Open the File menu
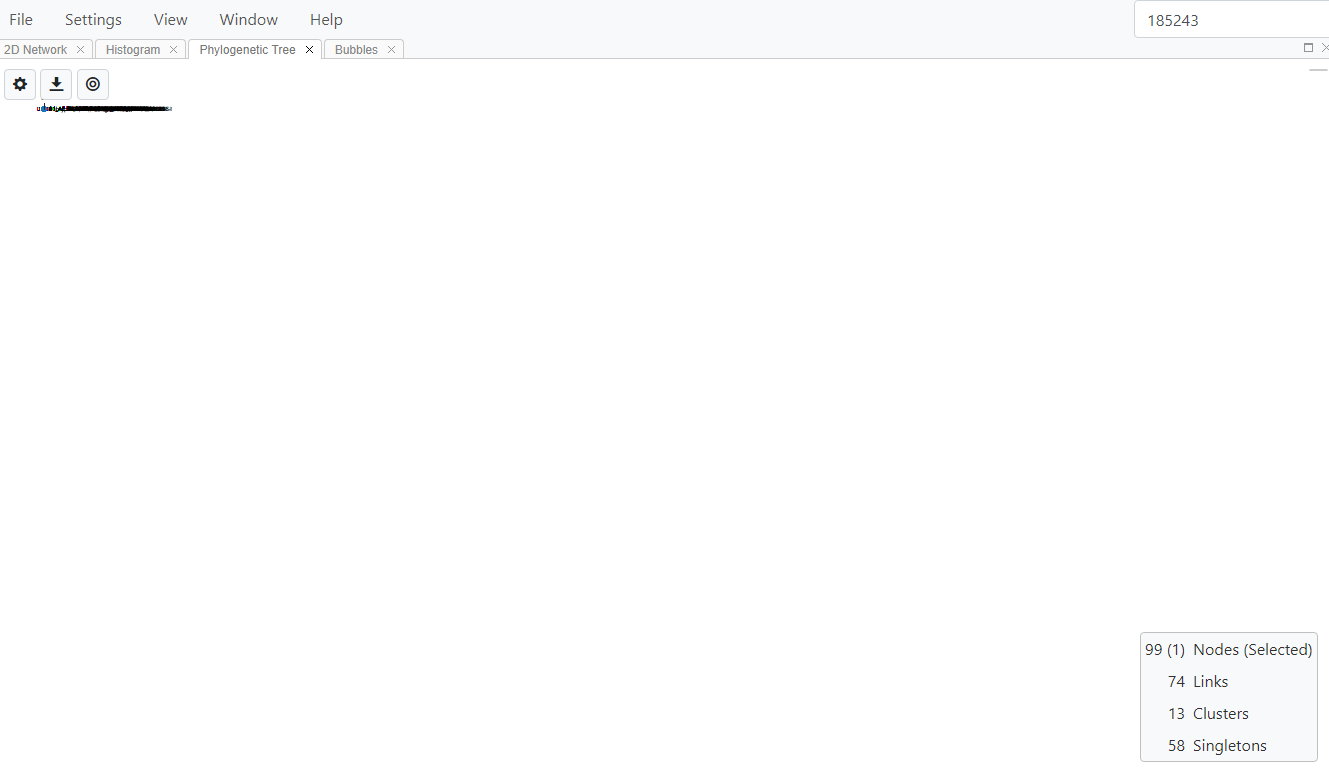This screenshot has height=768, width=1329. (20, 19)
